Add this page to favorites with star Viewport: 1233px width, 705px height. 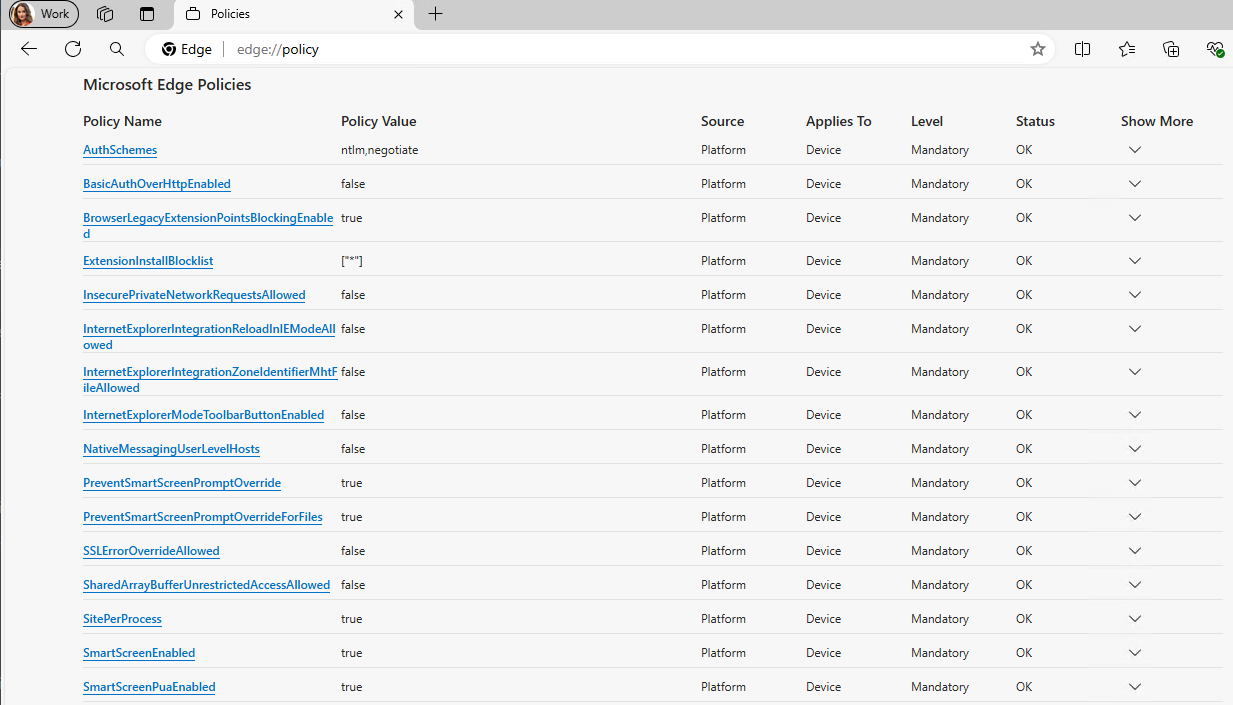pyautogui.click(x=1038, y=49)
